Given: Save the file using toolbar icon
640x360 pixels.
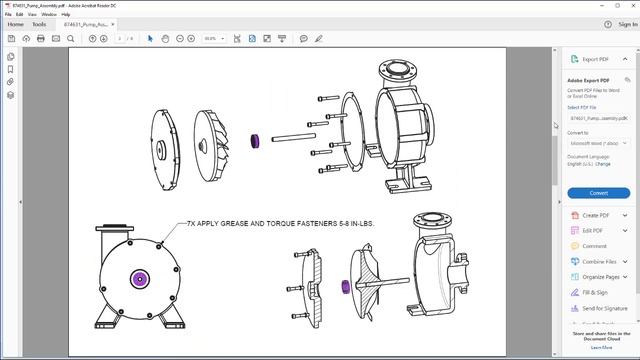Looking at the screenshot, I should tap(11, 39).
